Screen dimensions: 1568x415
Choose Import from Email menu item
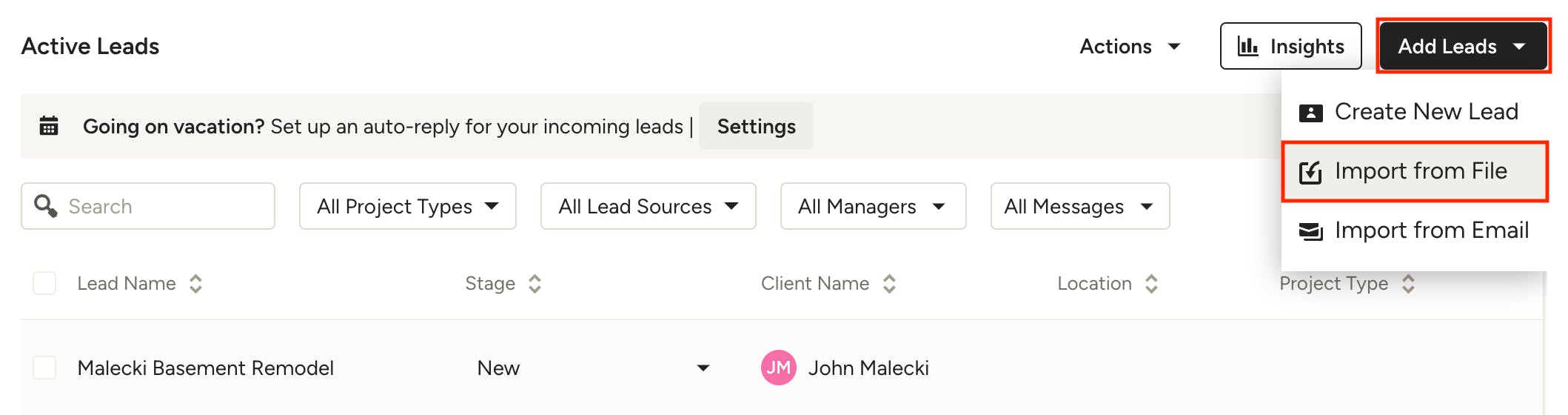(x=1415, y=230)
